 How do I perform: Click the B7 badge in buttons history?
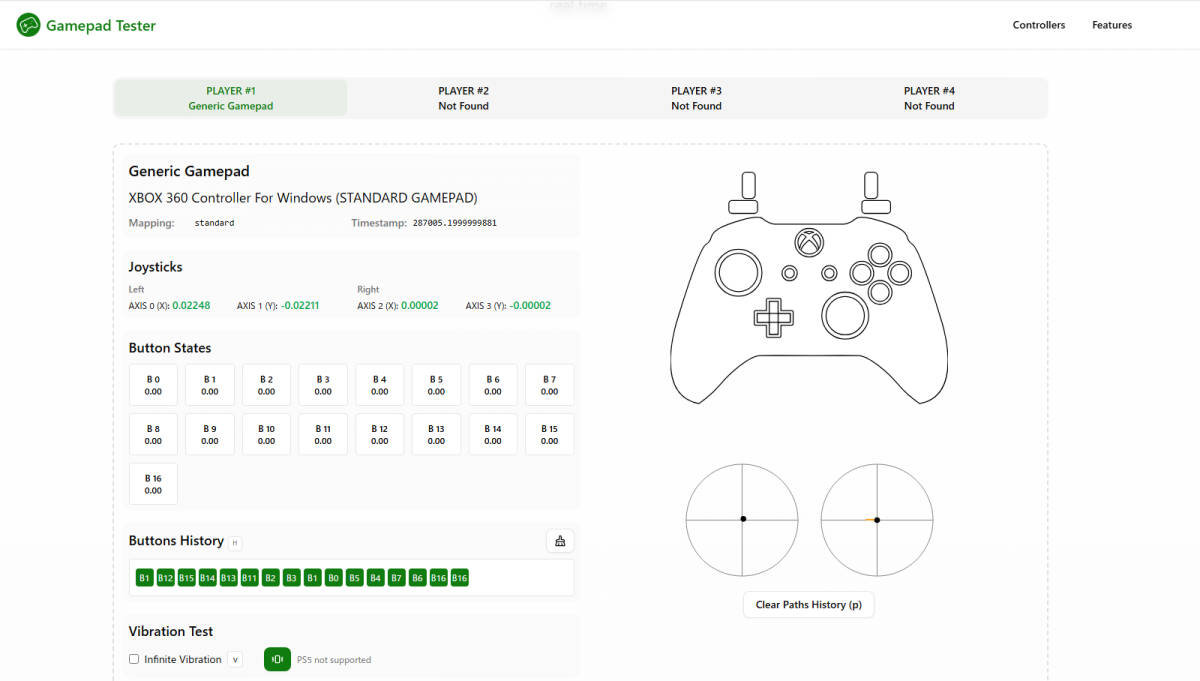(397, 578)
